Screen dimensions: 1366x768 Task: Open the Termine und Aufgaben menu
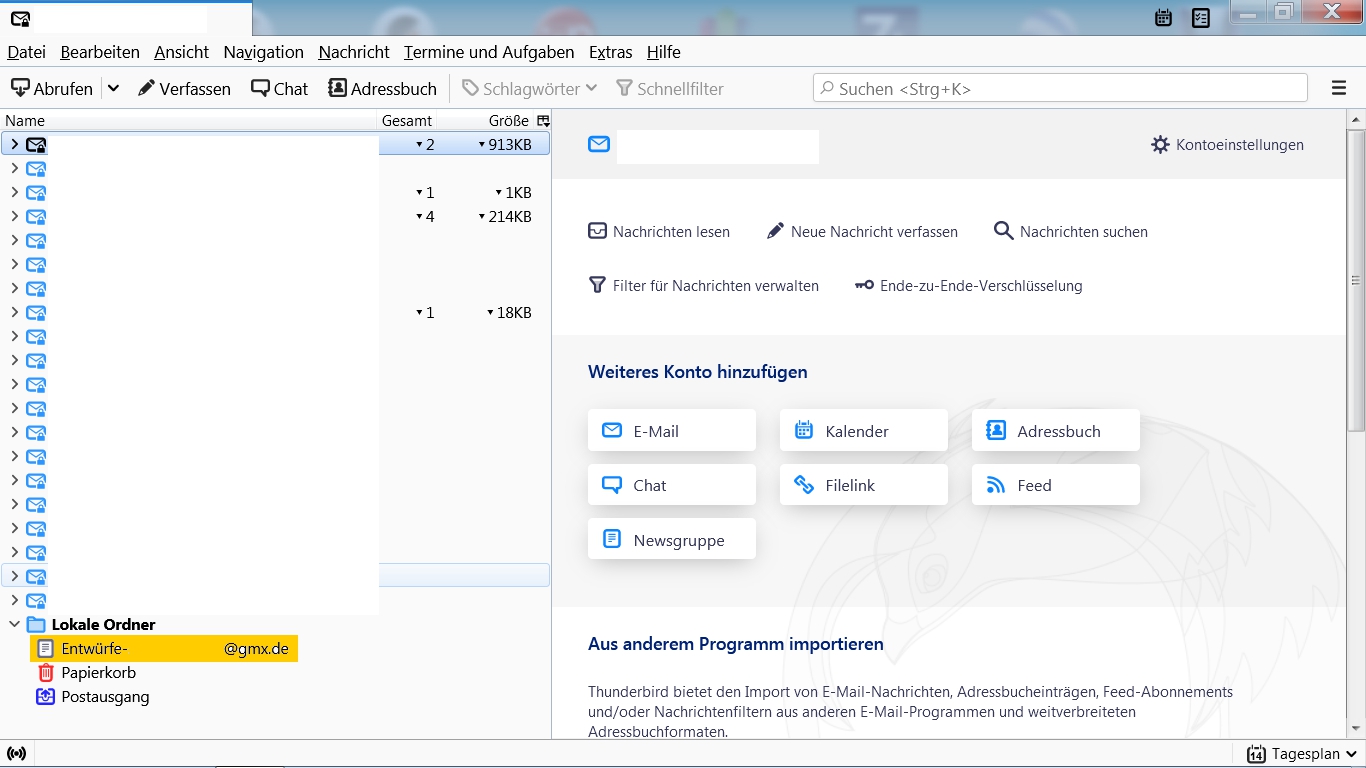coord(489,52)
